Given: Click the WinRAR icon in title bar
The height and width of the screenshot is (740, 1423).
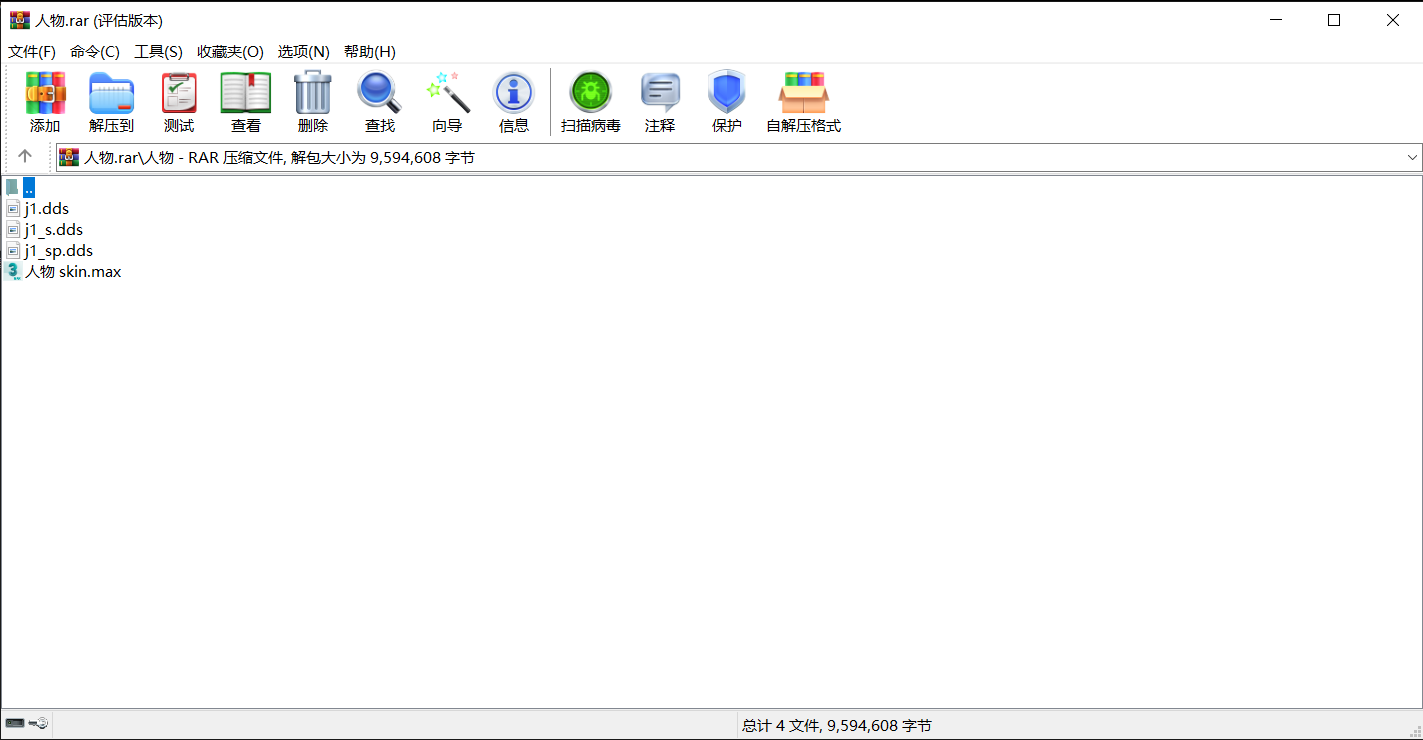Looking at the screenshot, I should 20,20.
